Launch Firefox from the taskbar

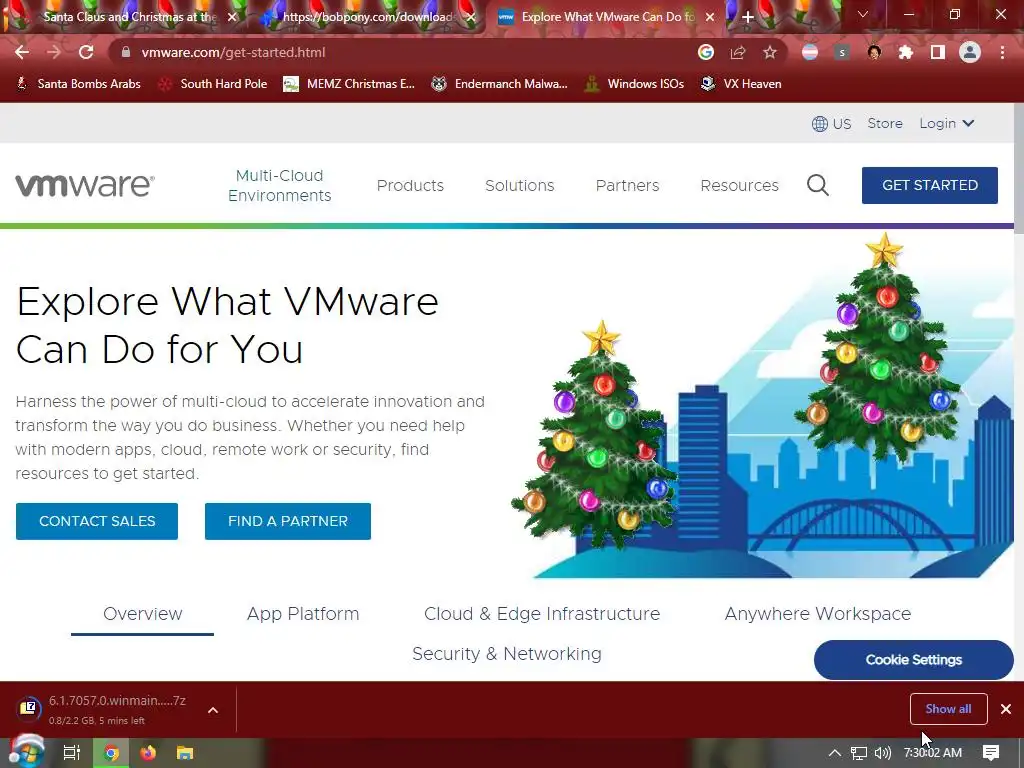[x=148, y=753]
